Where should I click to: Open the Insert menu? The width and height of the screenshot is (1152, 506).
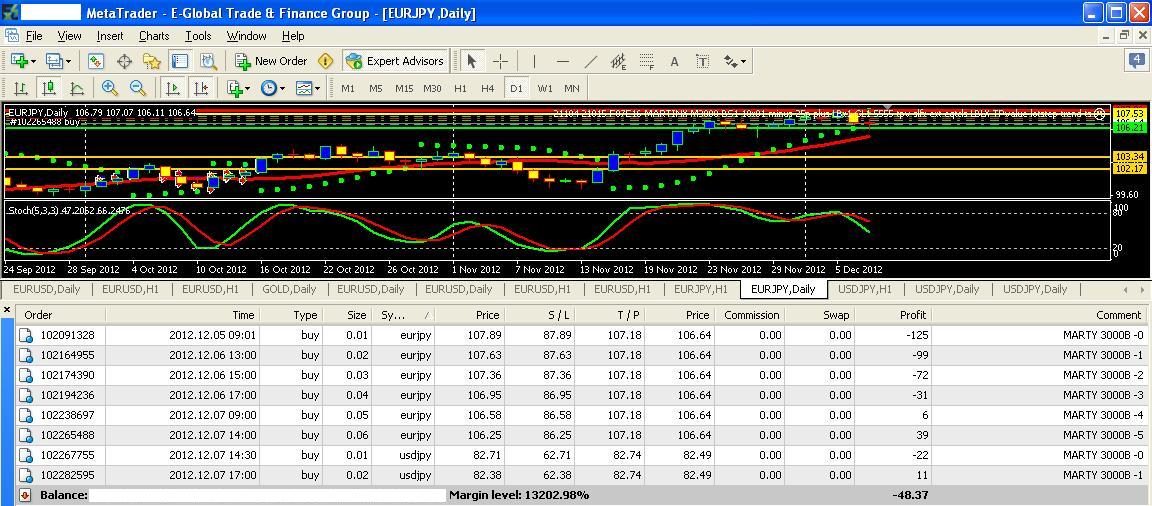coord(110,35)
